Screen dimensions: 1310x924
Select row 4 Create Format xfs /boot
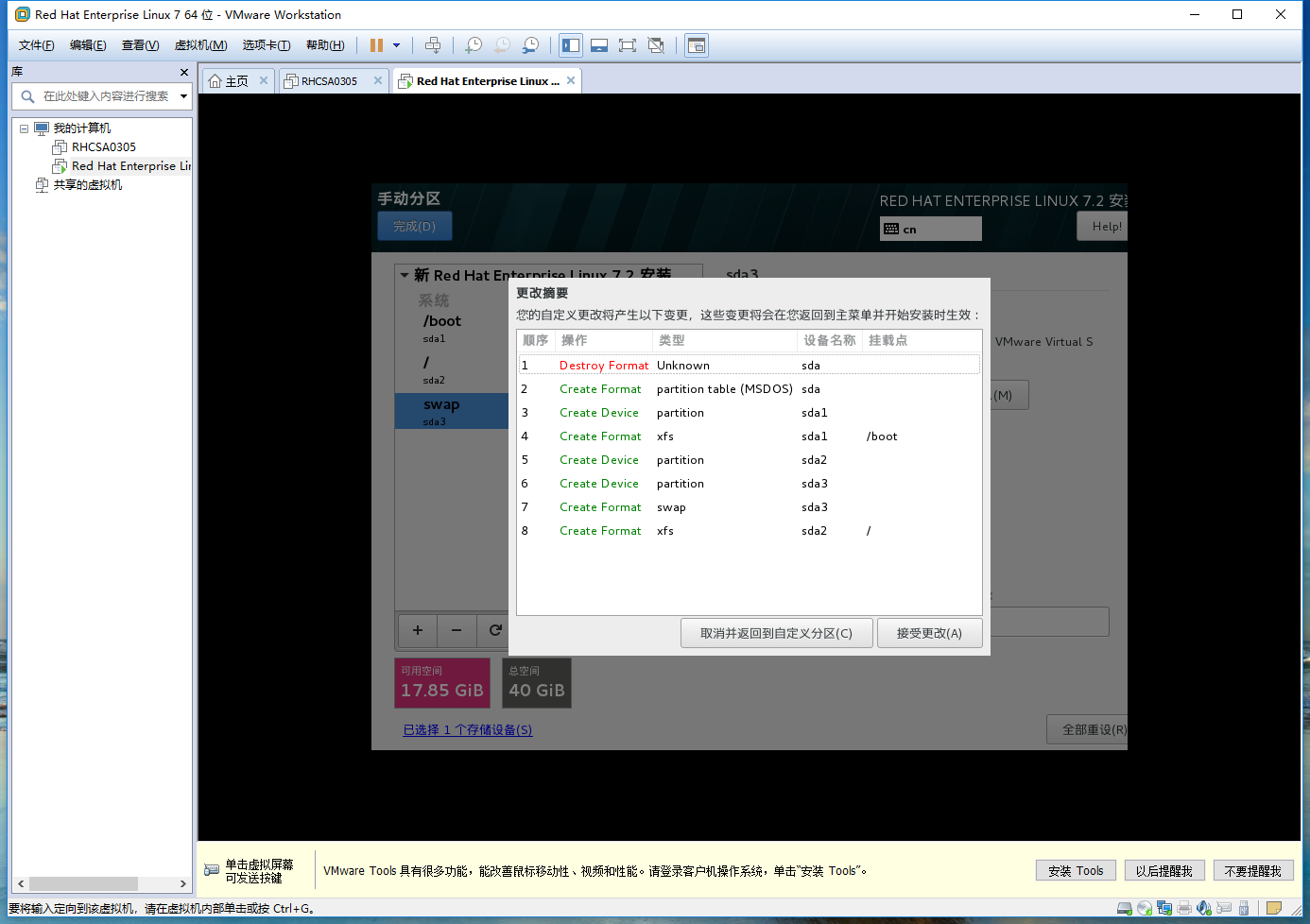(749, 436)
